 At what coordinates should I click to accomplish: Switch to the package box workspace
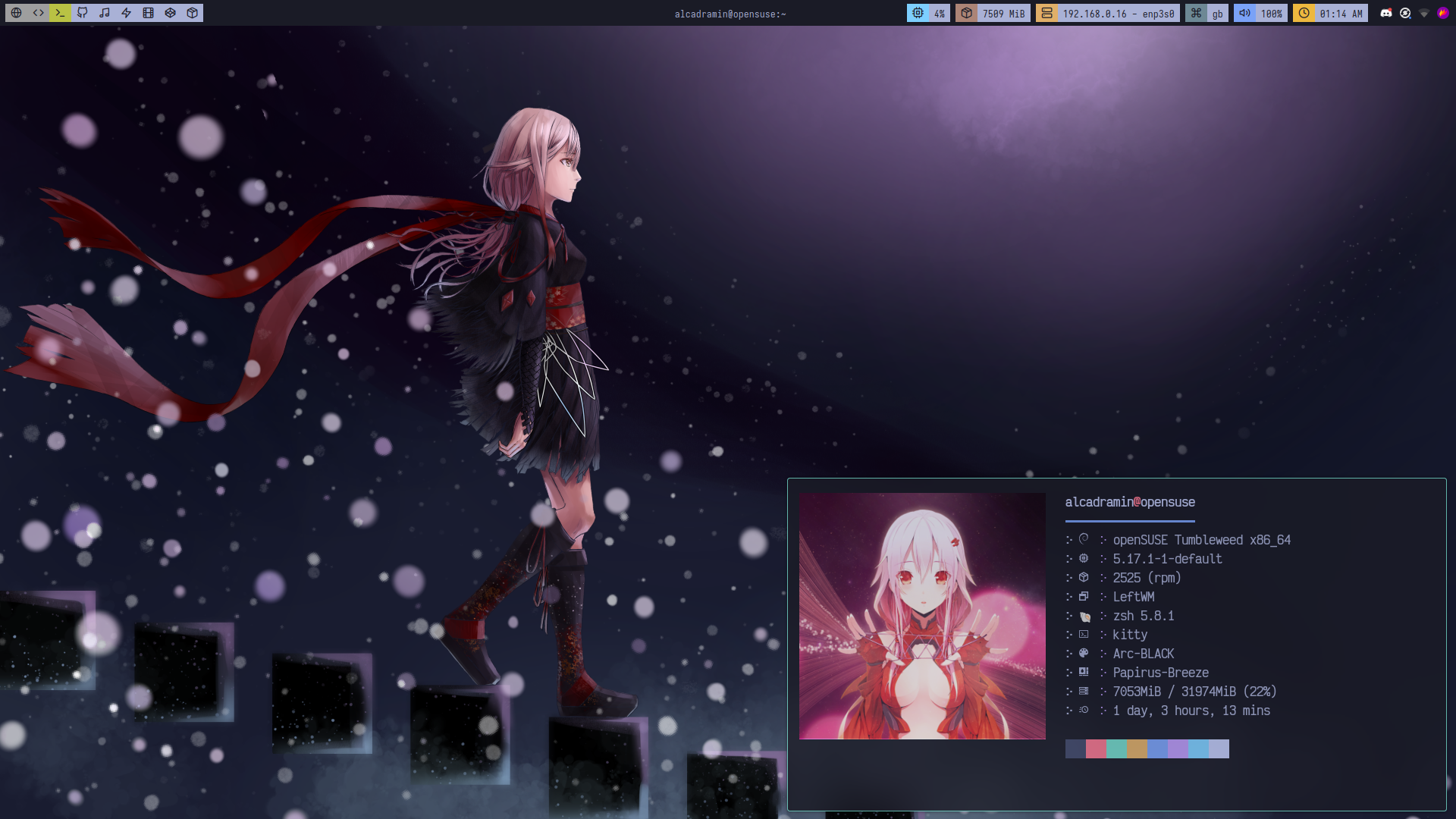point(192,13)
